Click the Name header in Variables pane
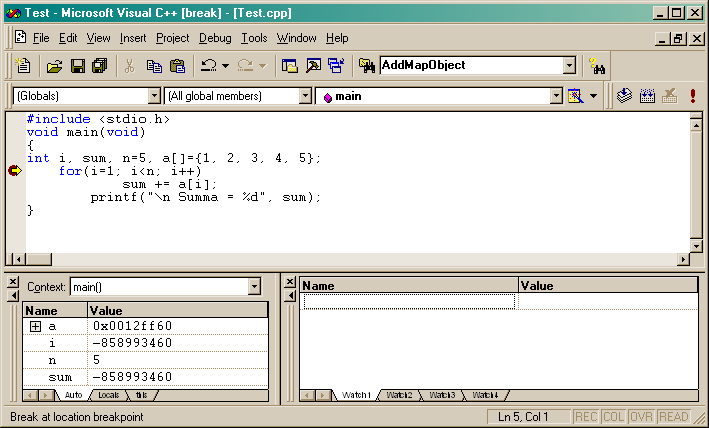 (55, 310)
